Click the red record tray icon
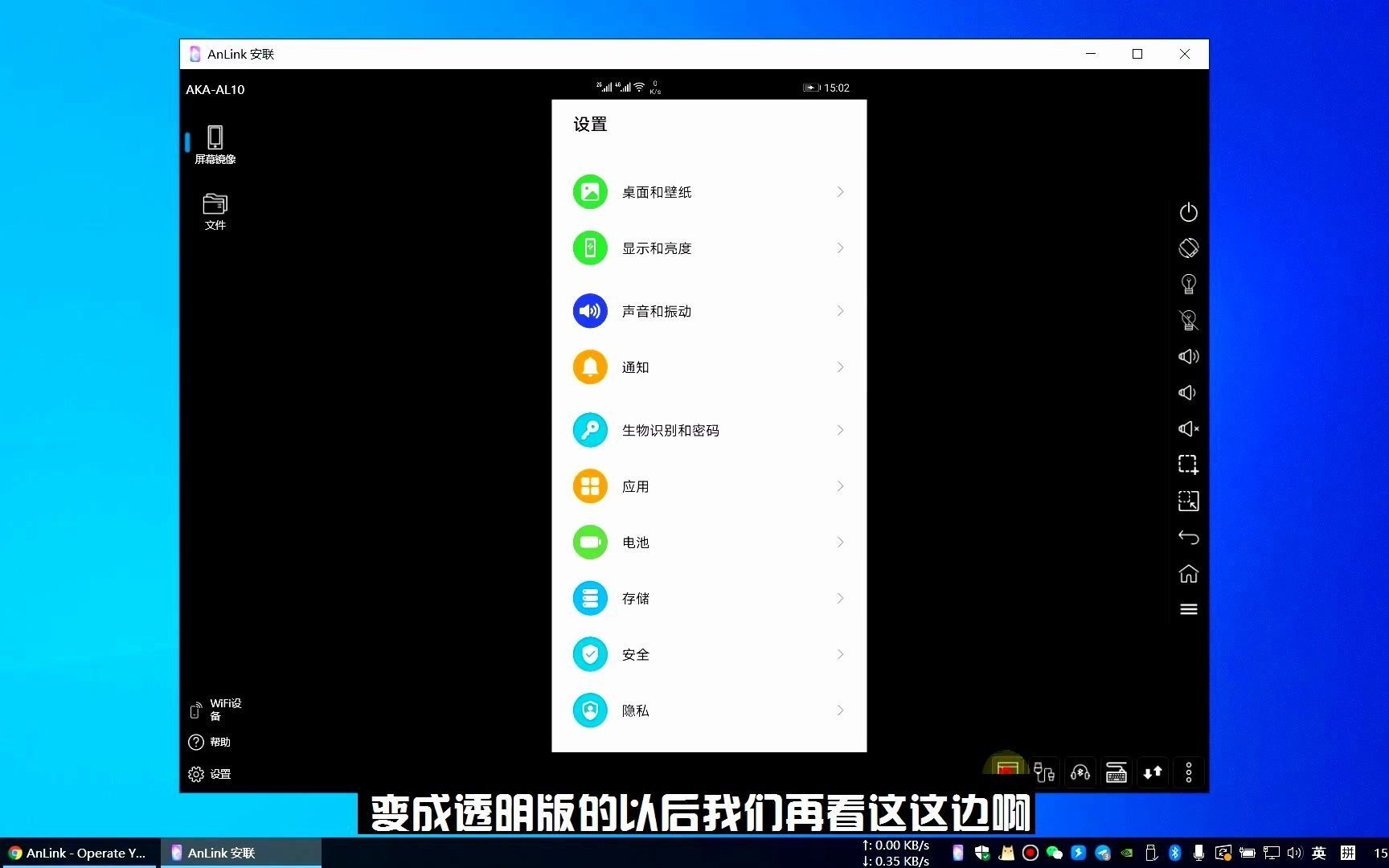 click(x=1030, y=853)
